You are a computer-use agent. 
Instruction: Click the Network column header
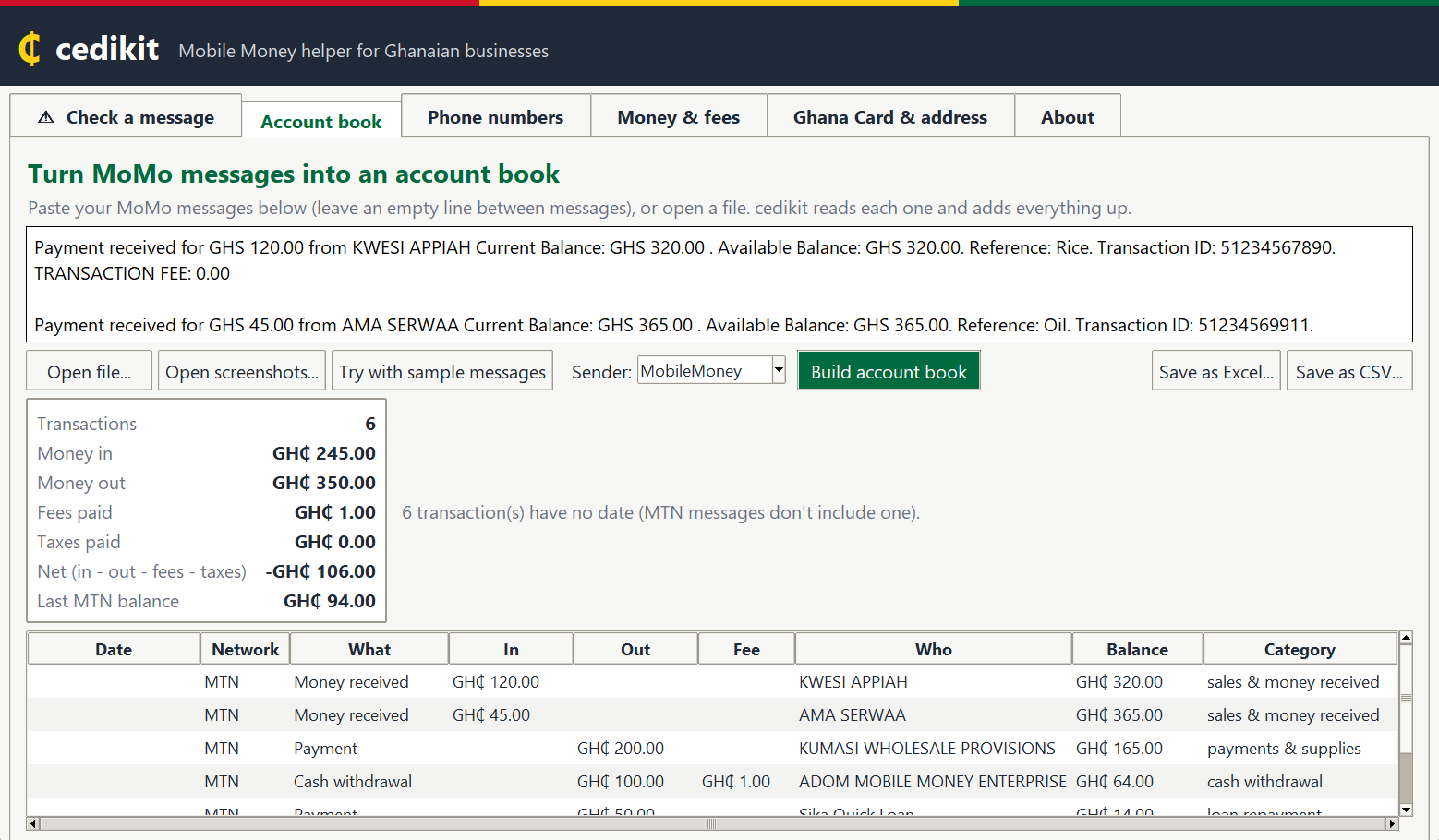(245, 649)
